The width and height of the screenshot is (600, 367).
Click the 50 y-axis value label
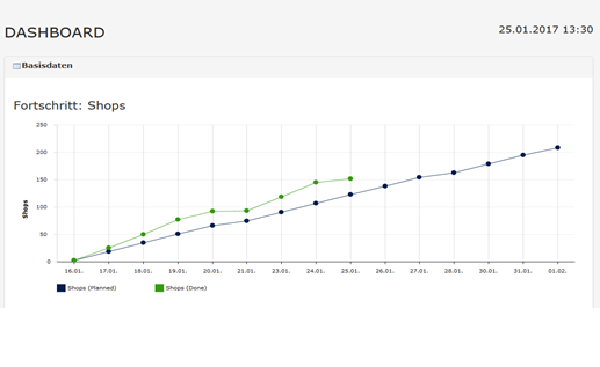point(43,234)
